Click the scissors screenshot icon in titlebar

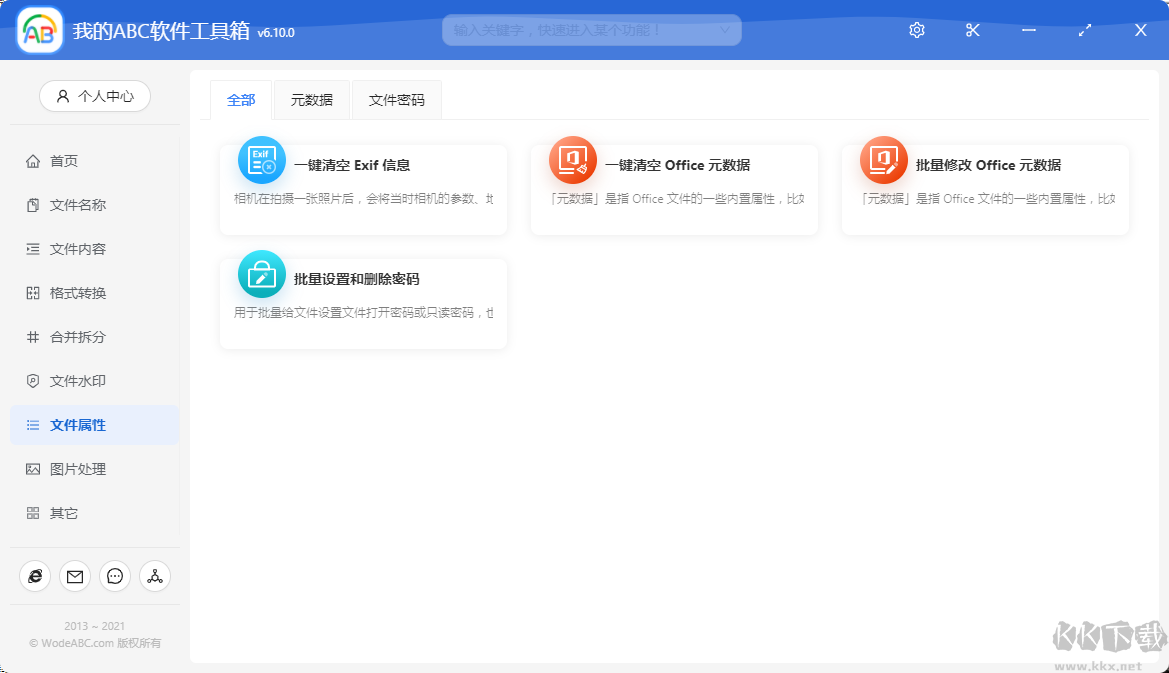click(972, 30)
